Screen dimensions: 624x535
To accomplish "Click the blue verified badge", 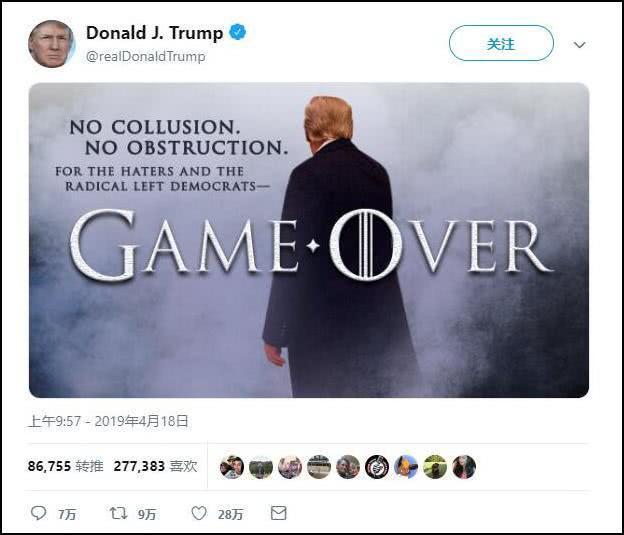I will pyautogui.click(x=238, y=32).
